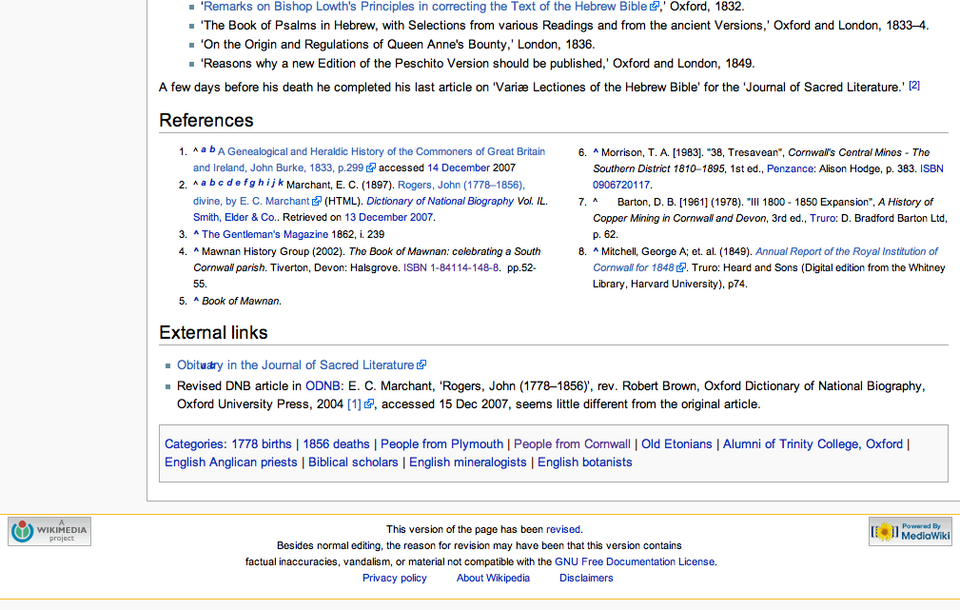Open ISBN 1-84114-148-8 link
The width and height of the screenshot is (960, 610).
coord(451,268)
